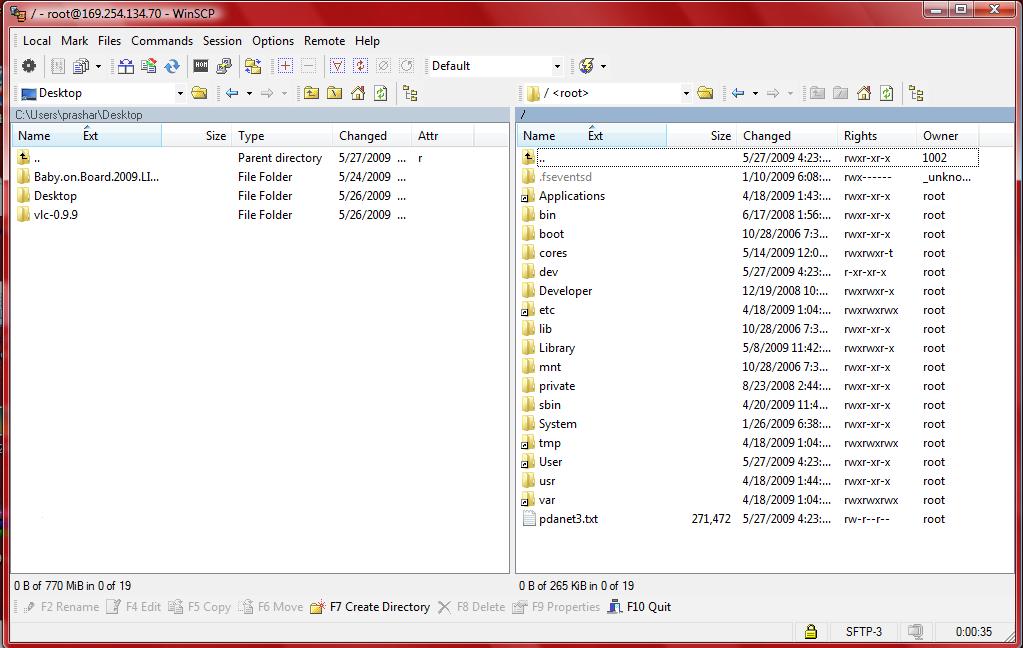
Task: Open the terminal console icon
Action: tap(201, 66)
